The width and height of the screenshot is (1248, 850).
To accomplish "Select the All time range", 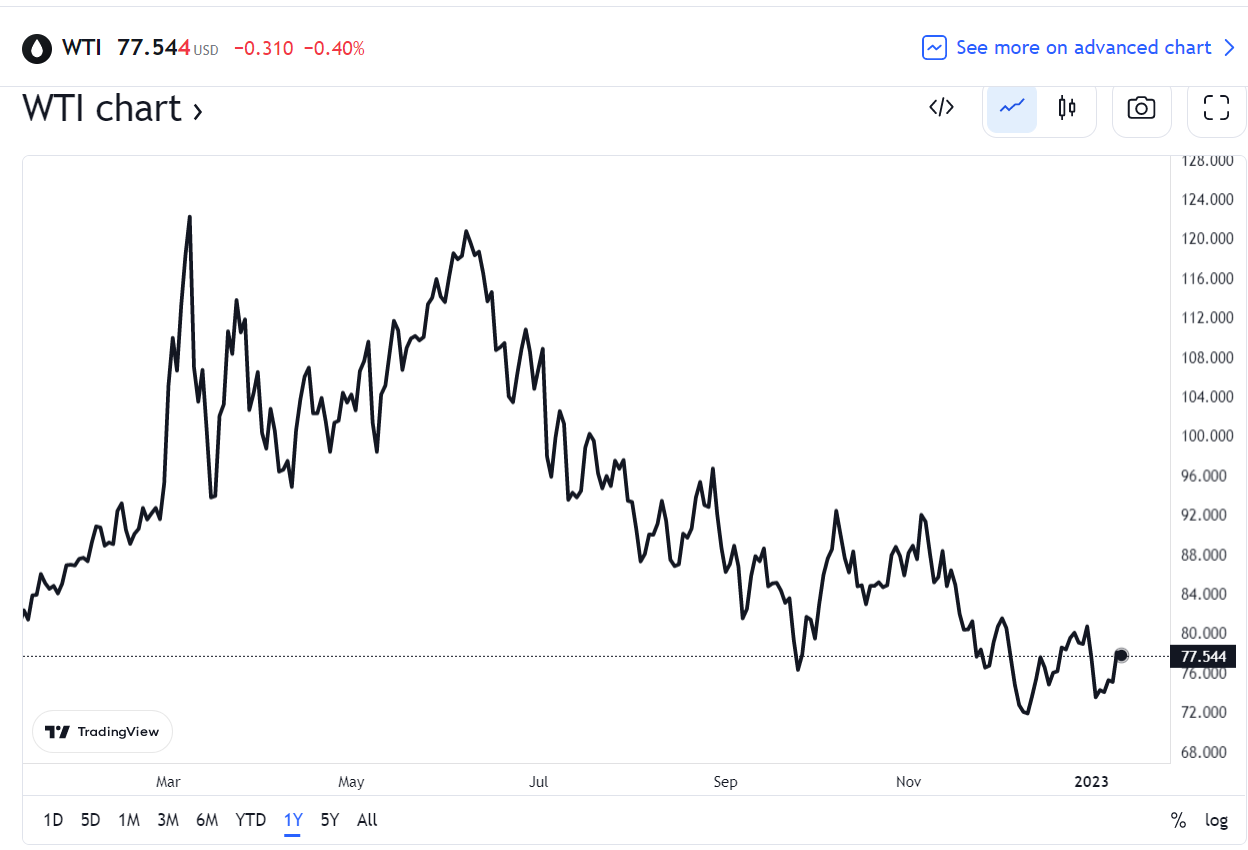I will (x=367, y=820).
